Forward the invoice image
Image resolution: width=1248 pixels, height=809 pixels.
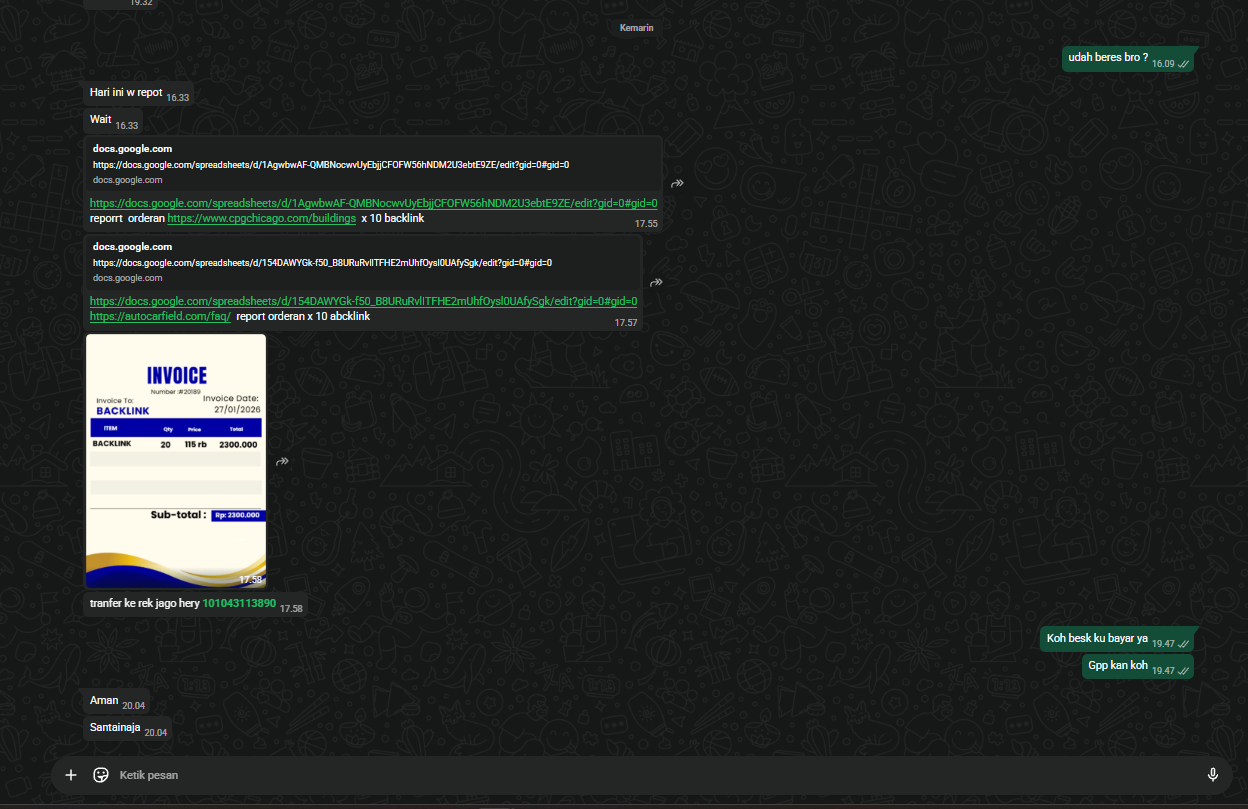tap(283, 461)
